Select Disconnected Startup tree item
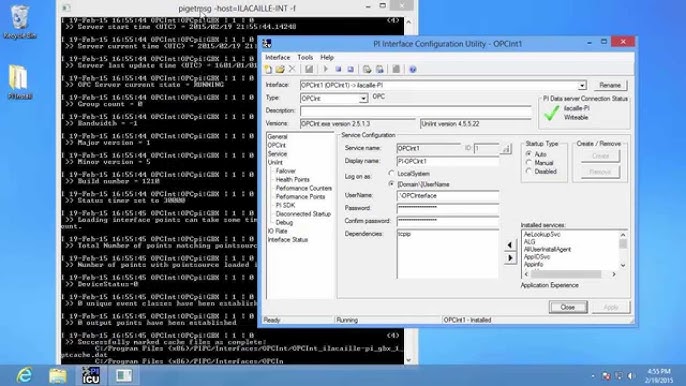Image resolution: width=686 pixels, height=386 pixels. (x=303, y=214)
